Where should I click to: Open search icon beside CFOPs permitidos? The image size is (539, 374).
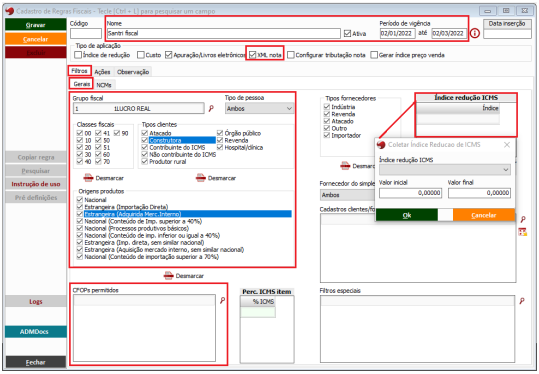222,300
